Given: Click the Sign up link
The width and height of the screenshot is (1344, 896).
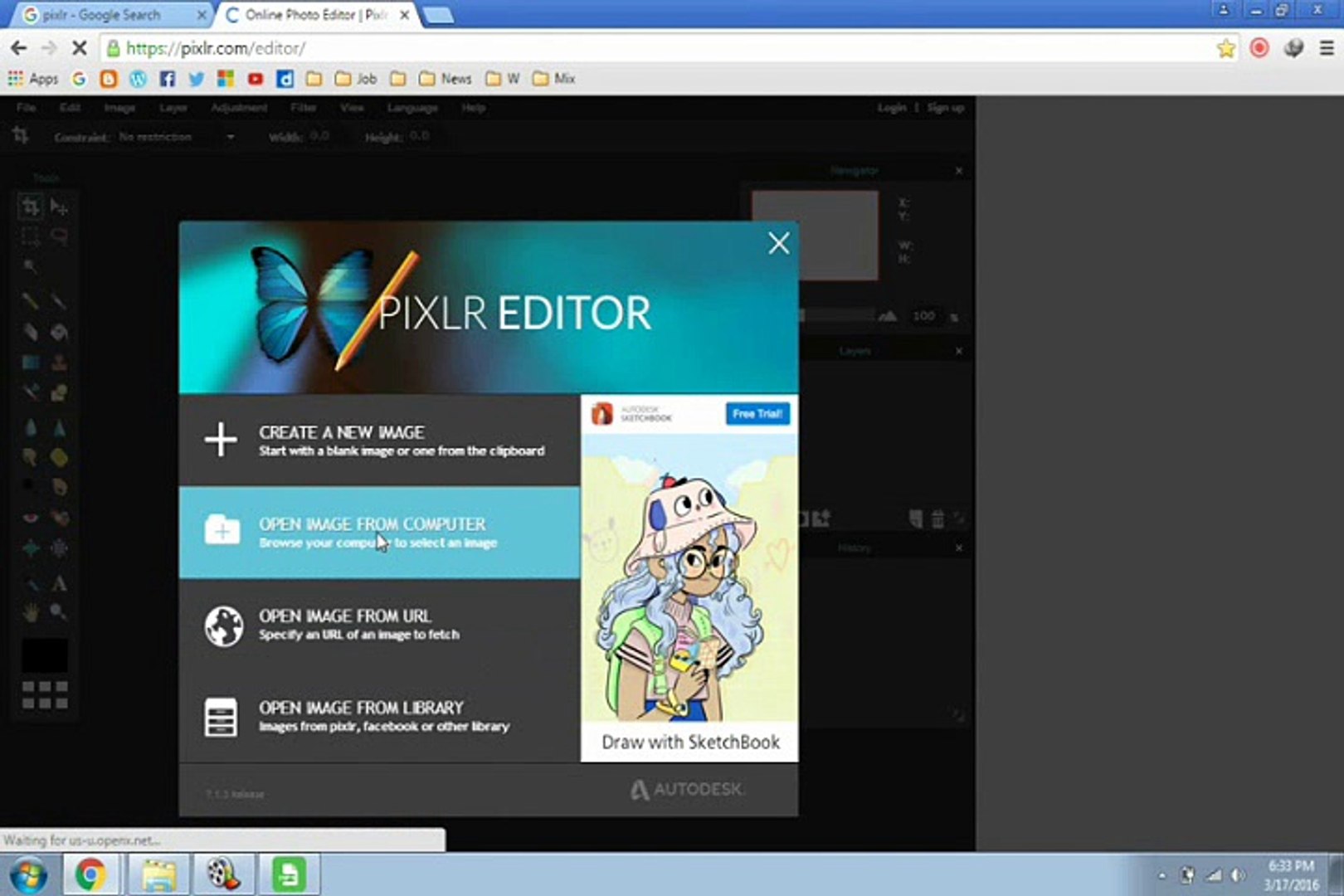Looking at the screenshot, I should [x=946, y=108].
